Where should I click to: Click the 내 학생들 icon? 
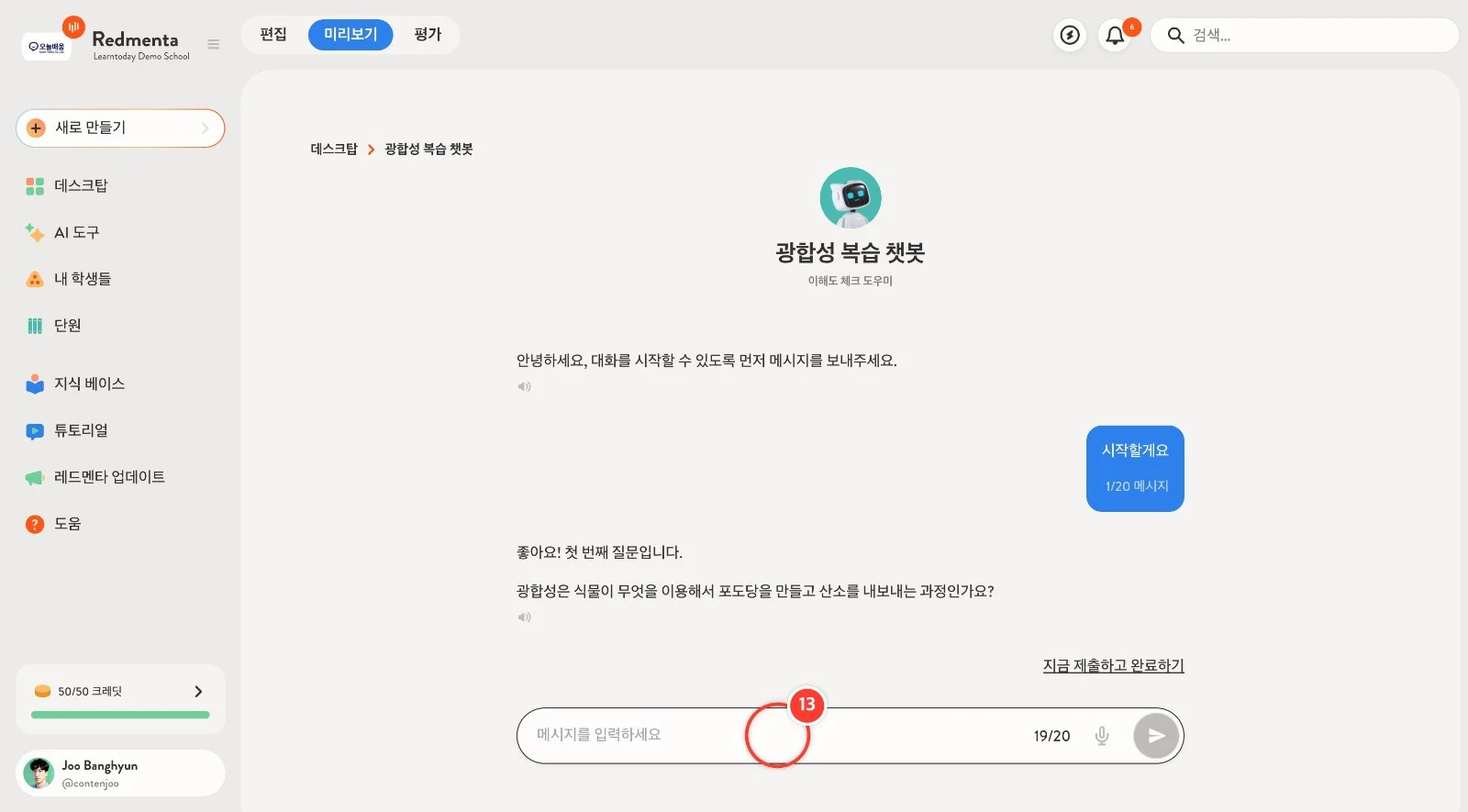[35, 279]
